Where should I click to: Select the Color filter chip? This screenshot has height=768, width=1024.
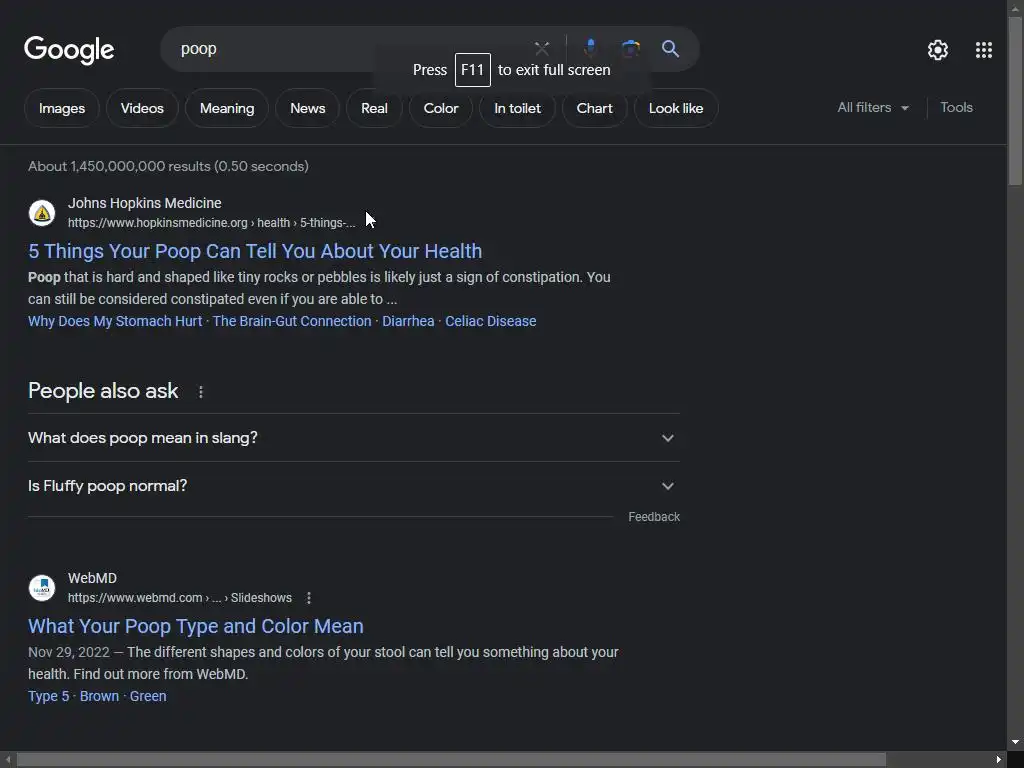(441, 108)
